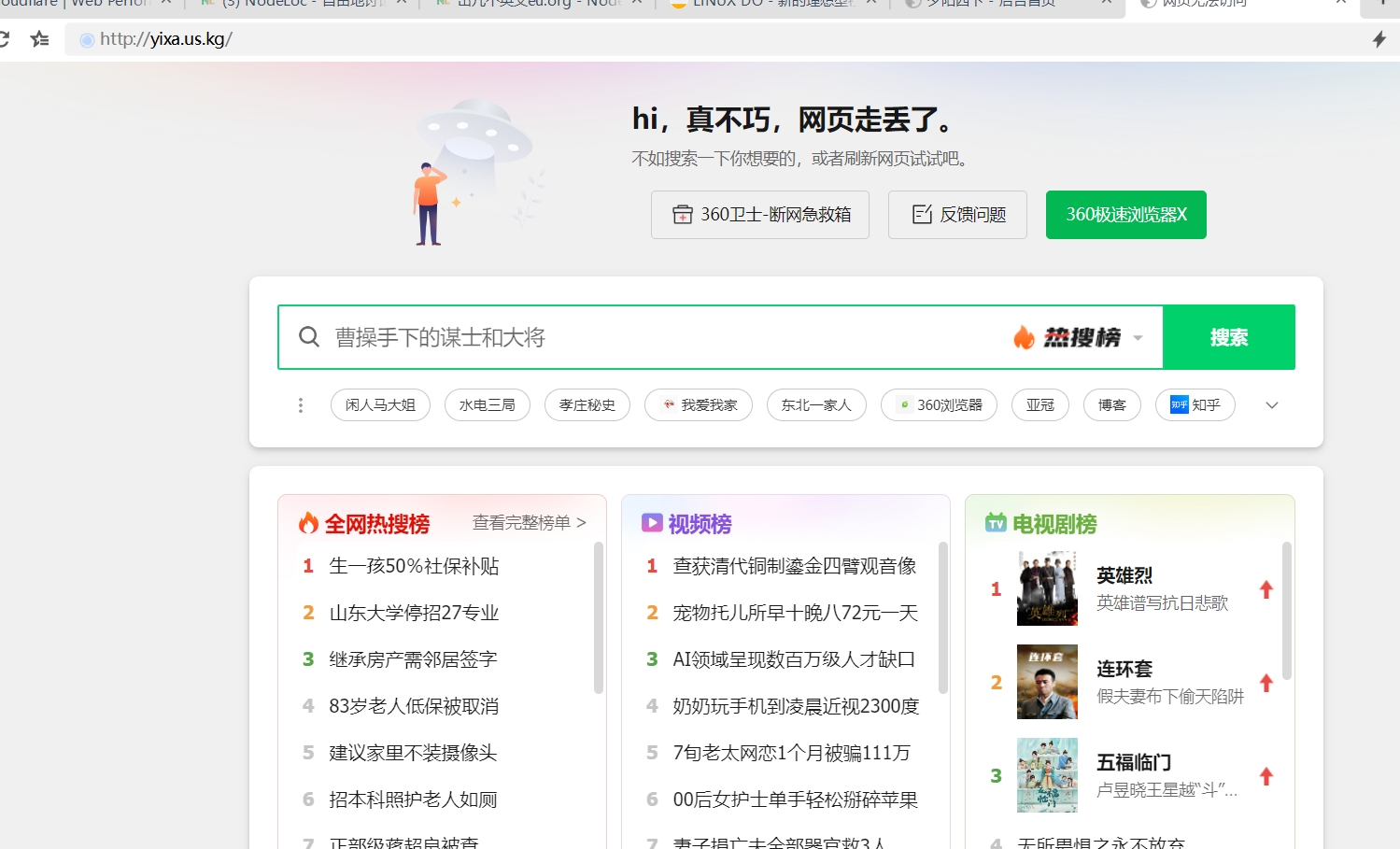
Task: Click the three-dot menu before search tags
Action: [301, 405]
